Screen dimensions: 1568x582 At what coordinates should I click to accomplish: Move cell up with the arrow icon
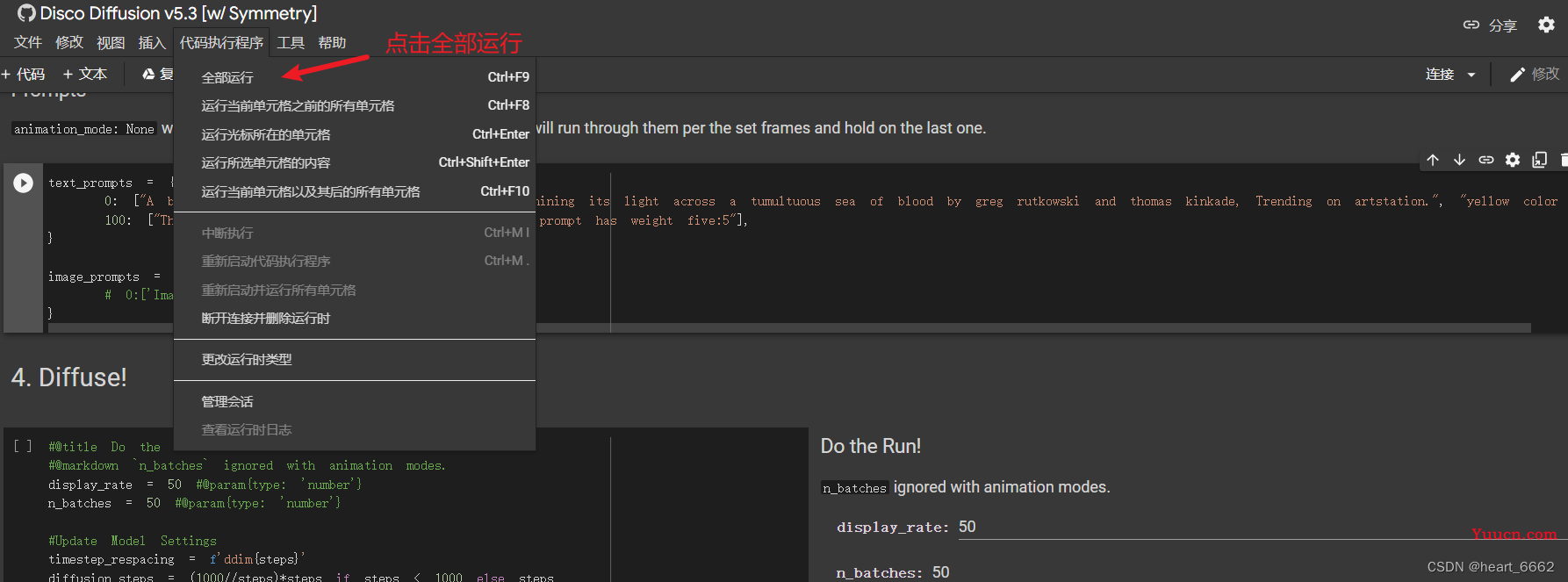[1433, 160]
